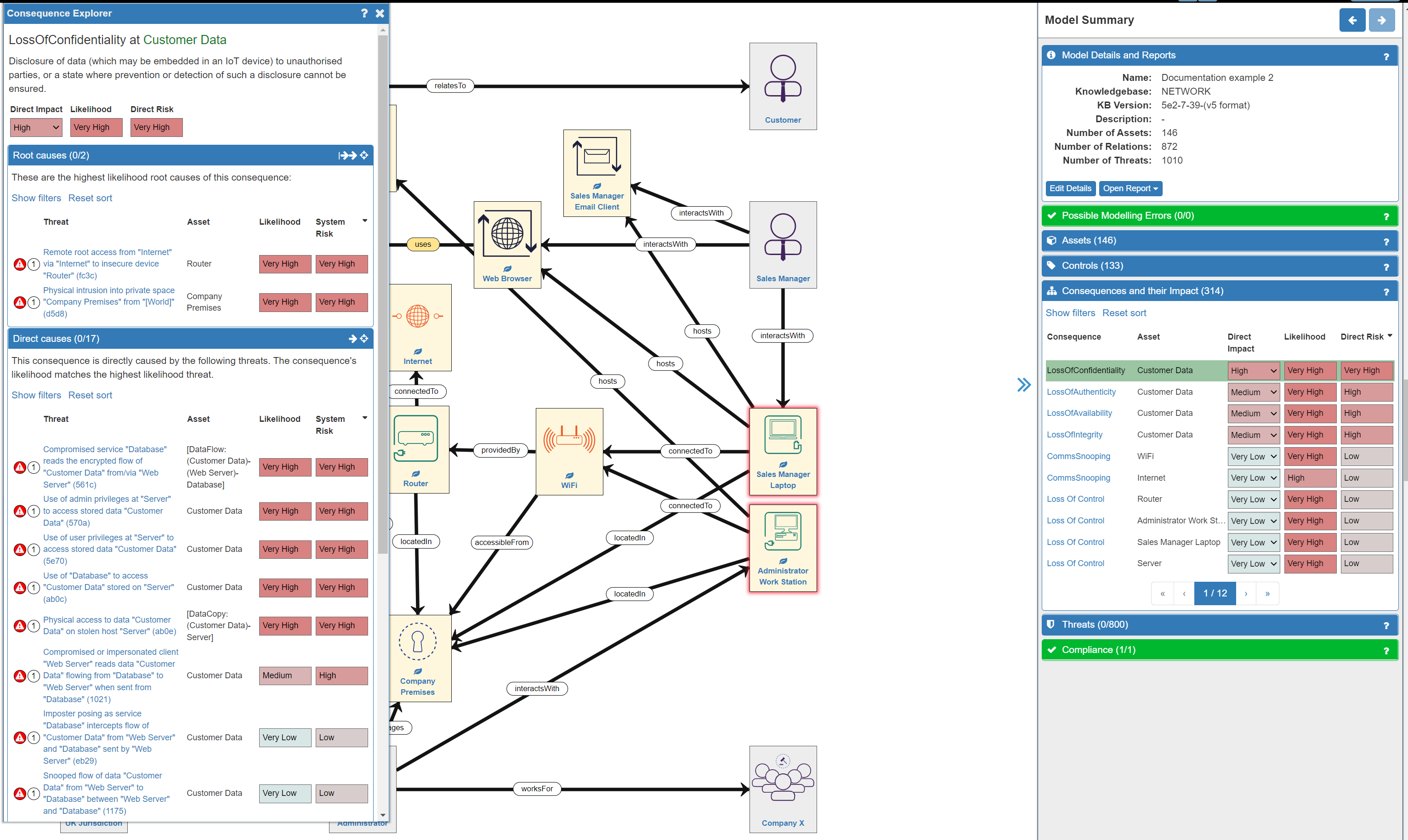Open help for Model Details and Reports
1408x840 pixels.
[x=1386, y=56]
